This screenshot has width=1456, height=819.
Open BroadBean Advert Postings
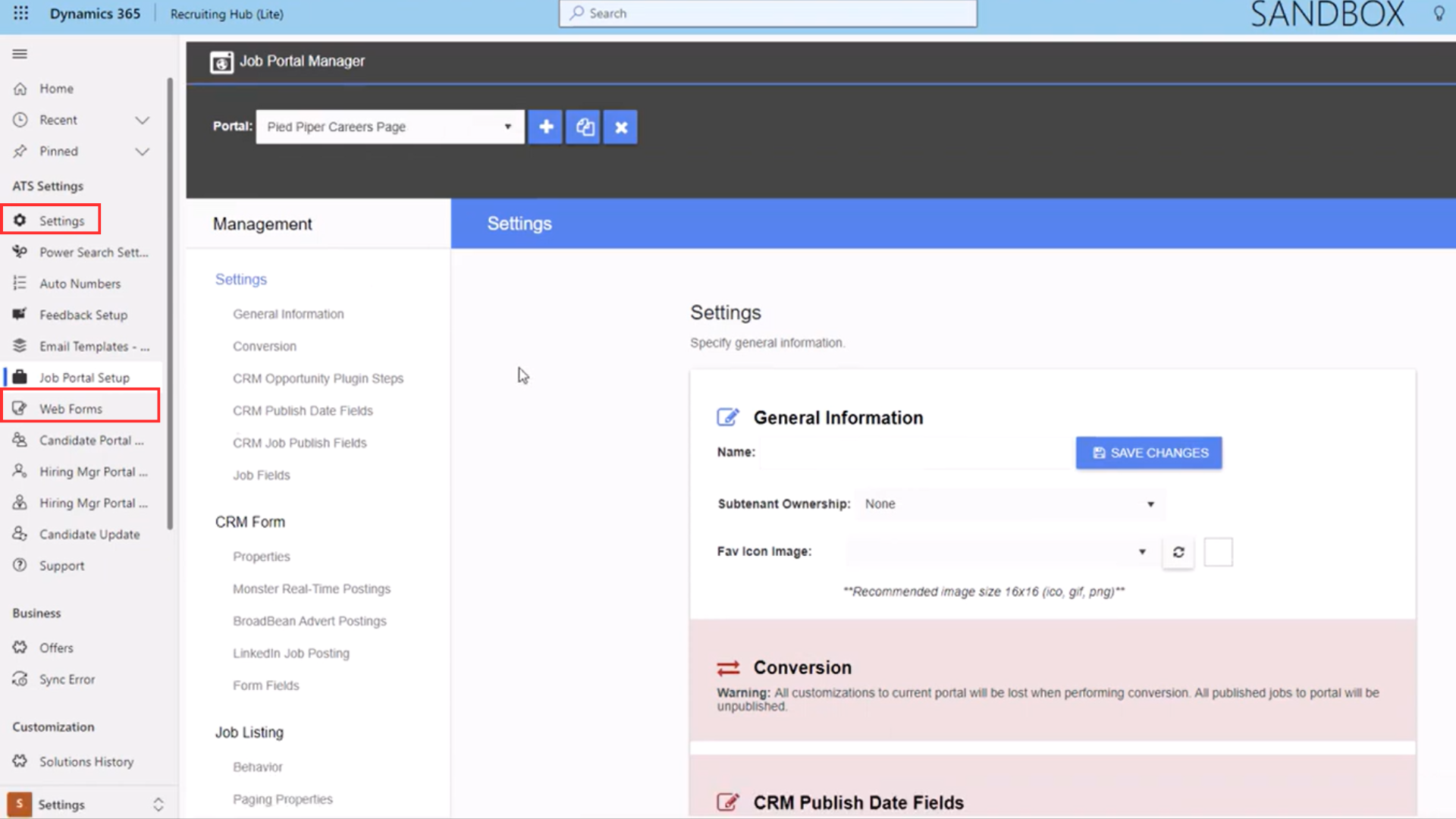(x=309, y=621)
